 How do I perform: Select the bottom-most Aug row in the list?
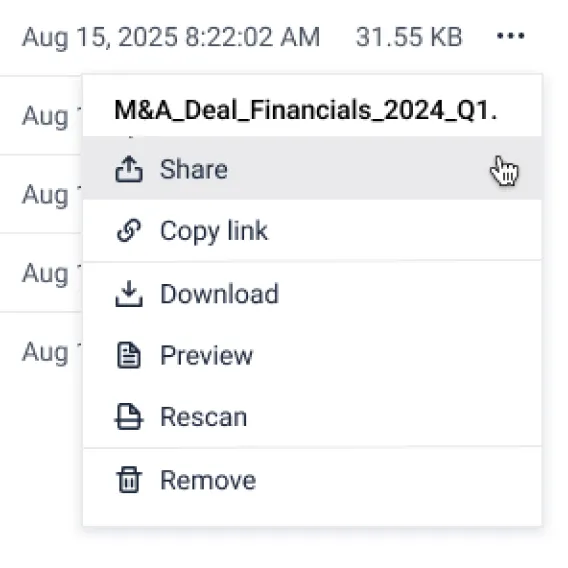point(45,352)
